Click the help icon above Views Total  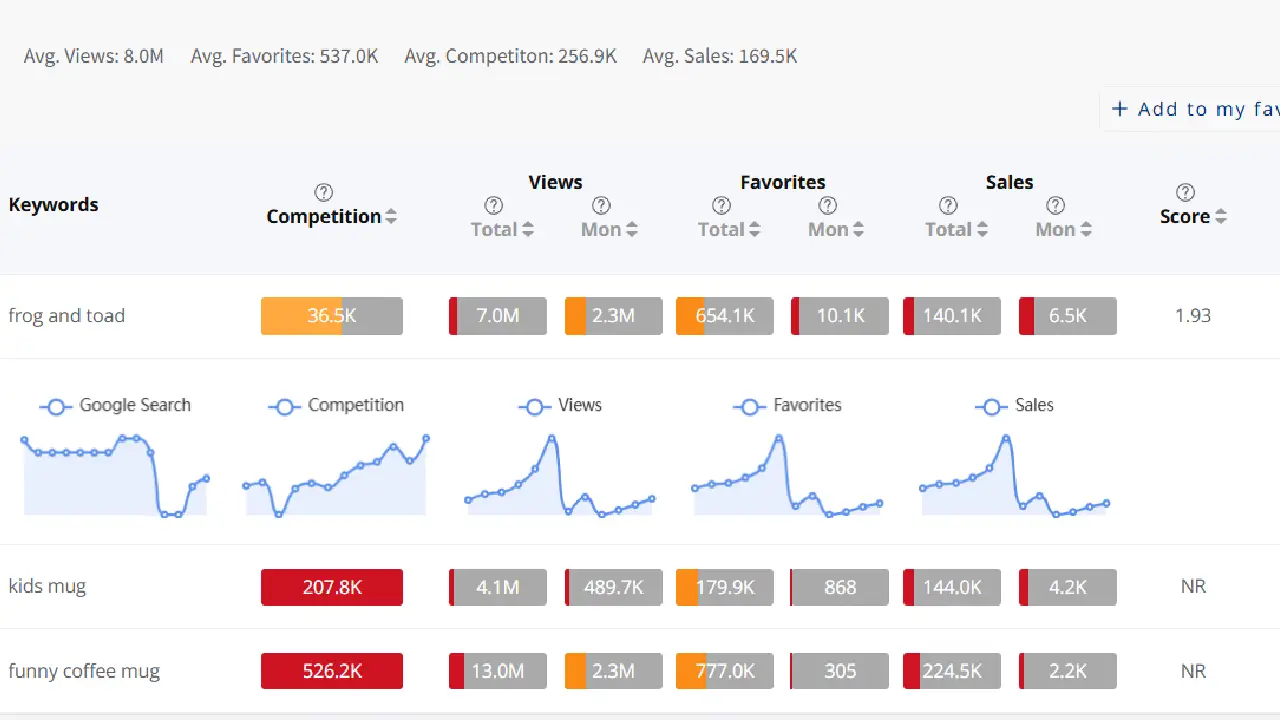pos(493,204)
